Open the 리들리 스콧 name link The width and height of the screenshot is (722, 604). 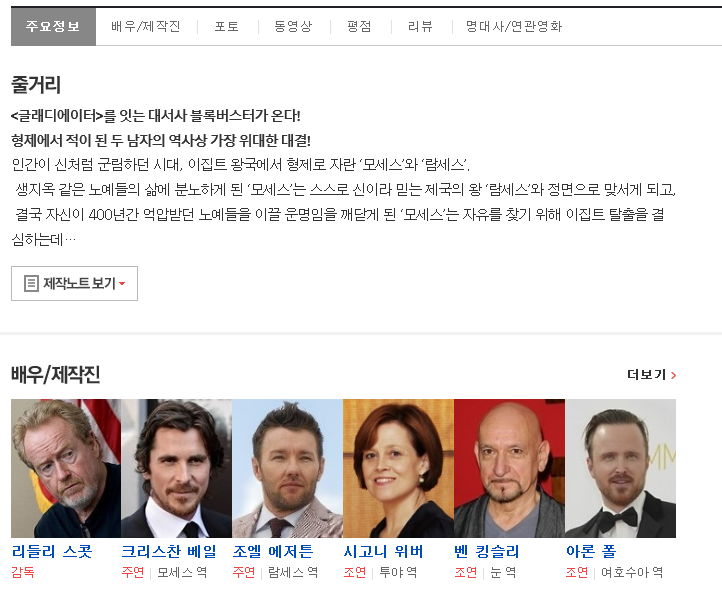(x=52, y=551)
